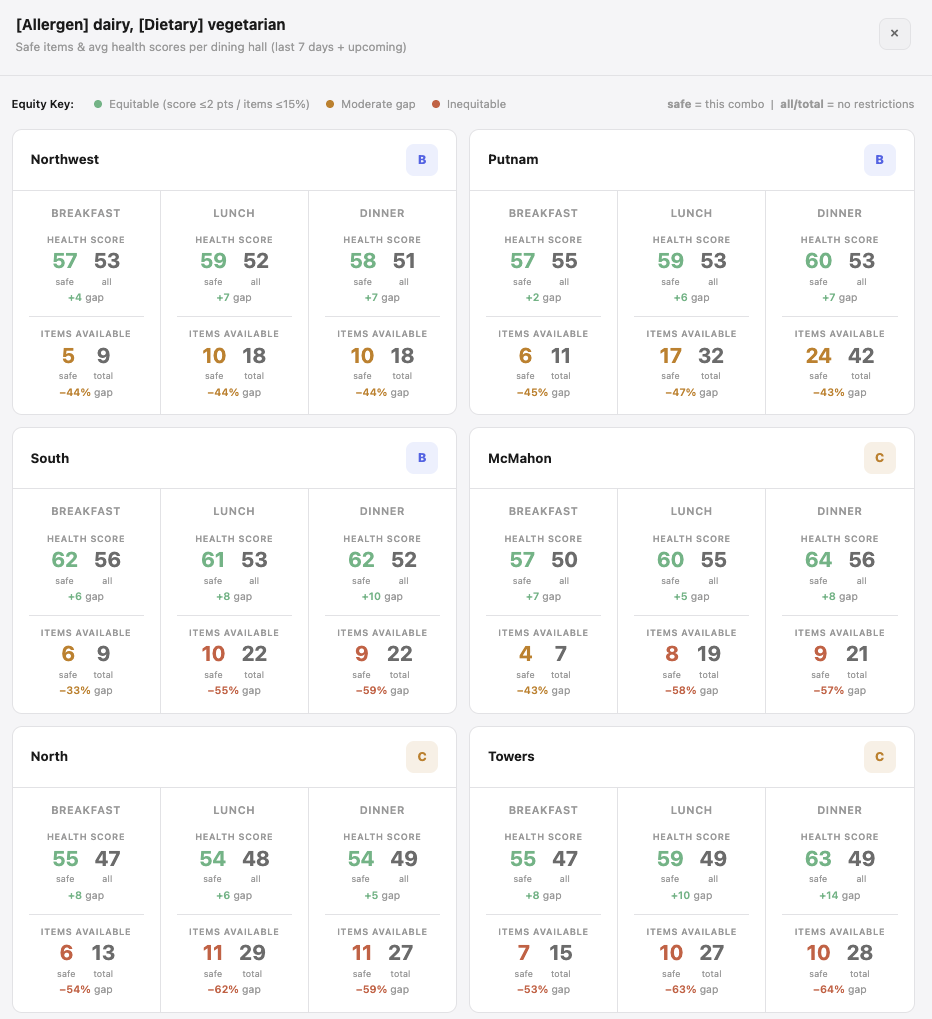Click the North dining hall title
Screen dimensions: 932x1019
49,756
